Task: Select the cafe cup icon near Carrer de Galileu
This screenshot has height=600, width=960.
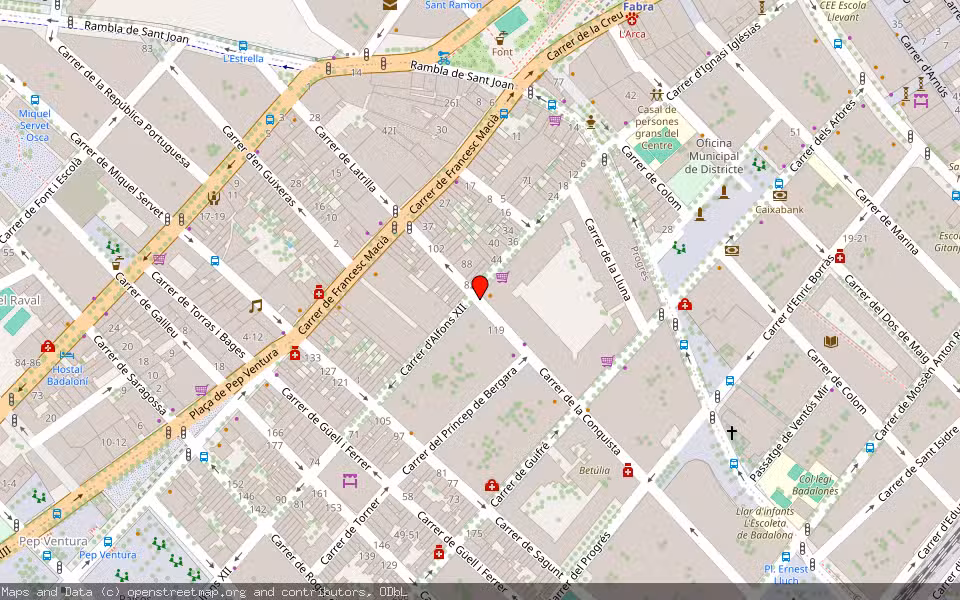Action: tap(117, 263)
